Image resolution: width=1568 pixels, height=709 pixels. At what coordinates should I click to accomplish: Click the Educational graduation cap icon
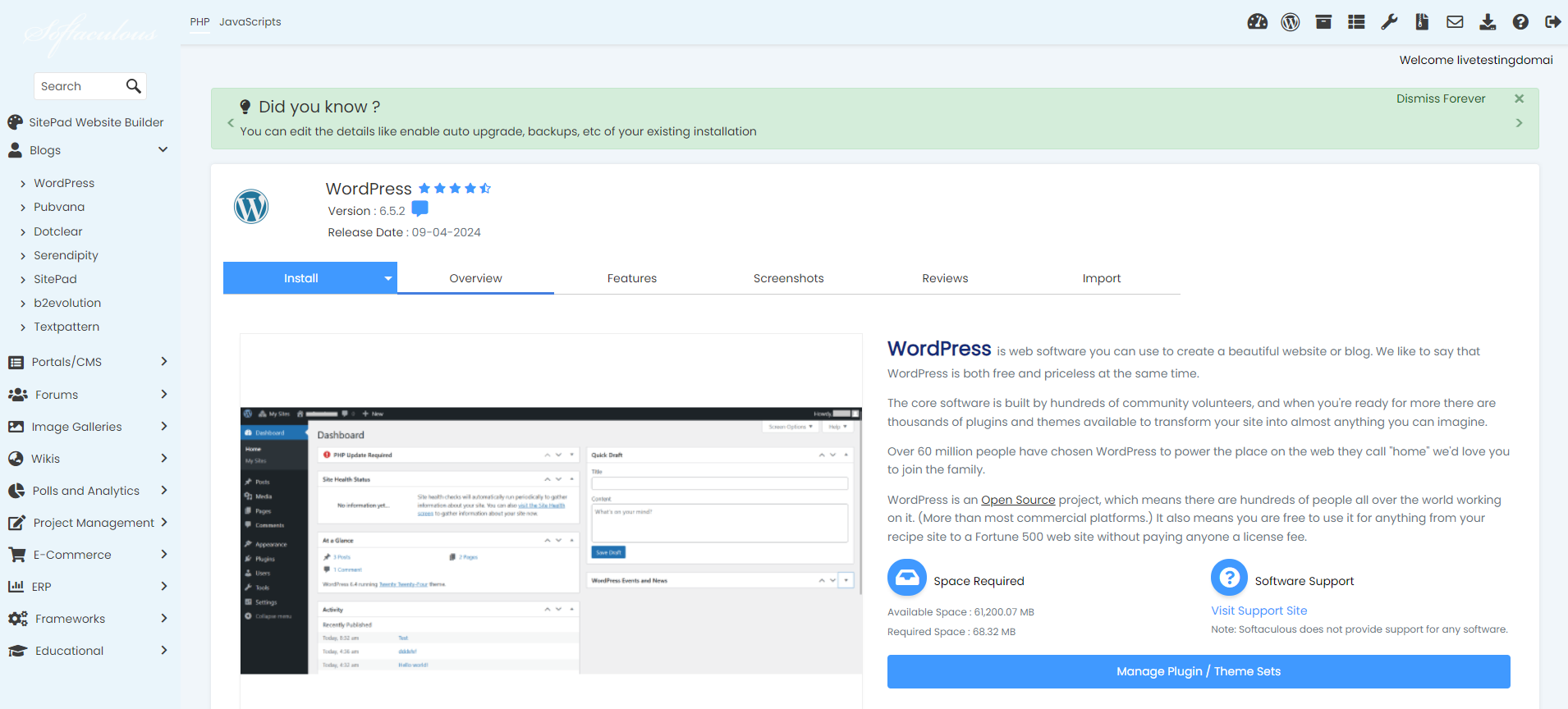[17, 651]
